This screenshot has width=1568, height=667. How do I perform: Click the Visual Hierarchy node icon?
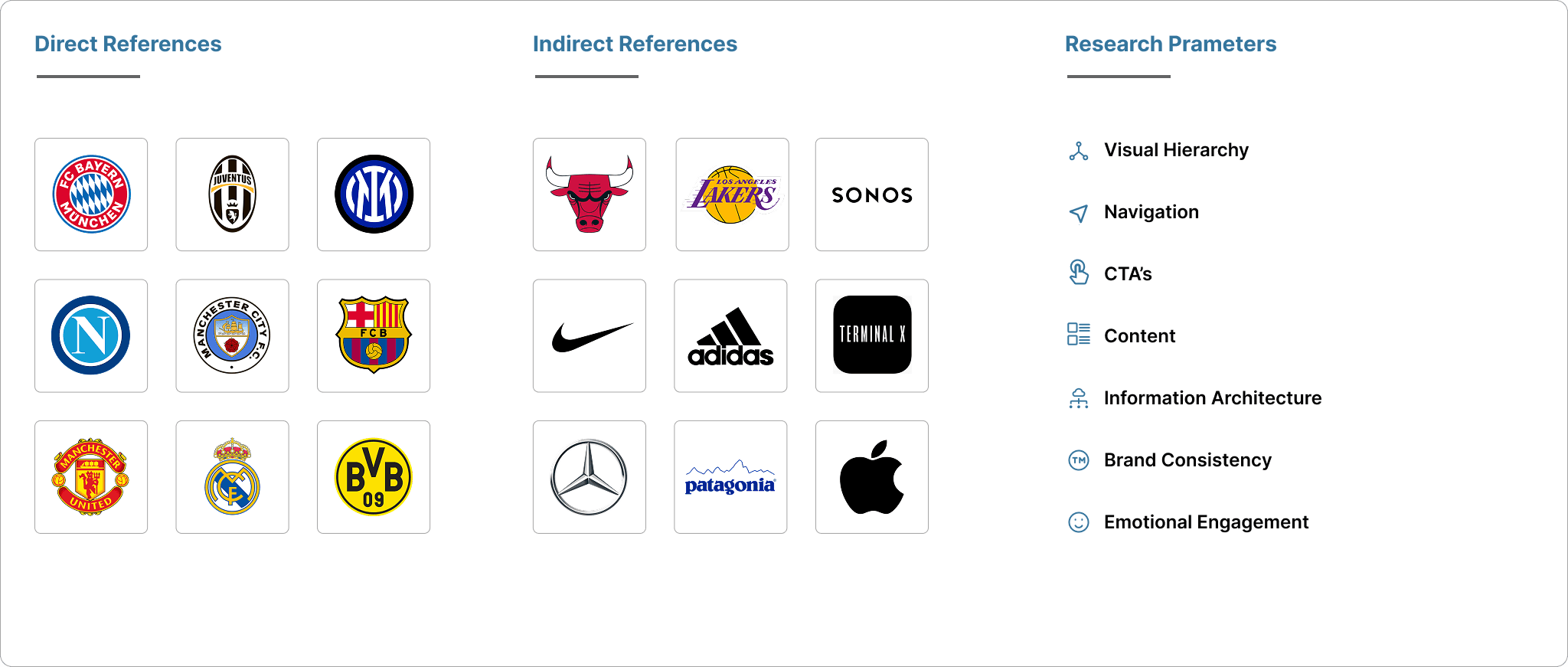point(1079,151)
